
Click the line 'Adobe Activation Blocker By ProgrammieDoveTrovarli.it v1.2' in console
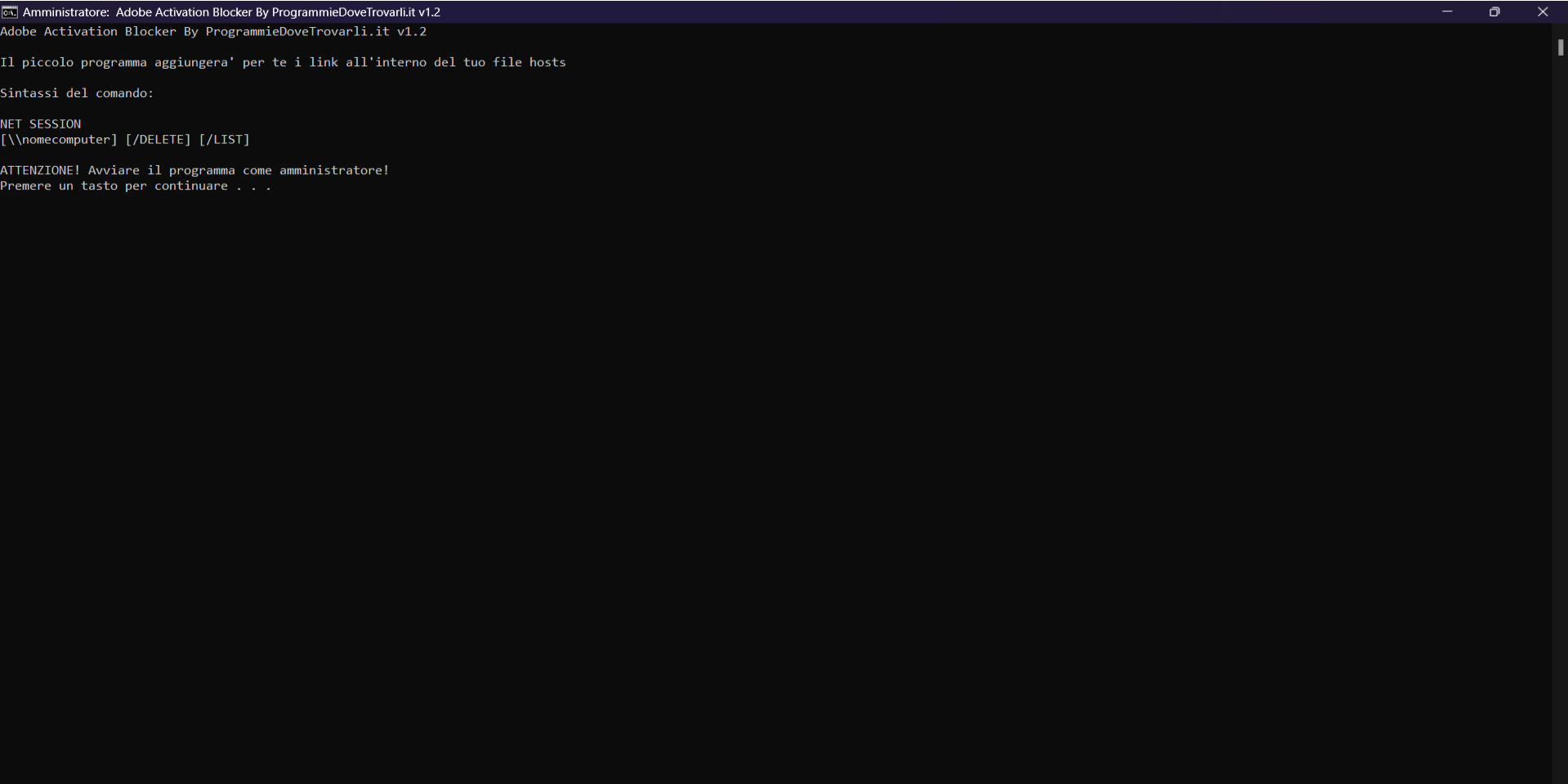[213, 32]
